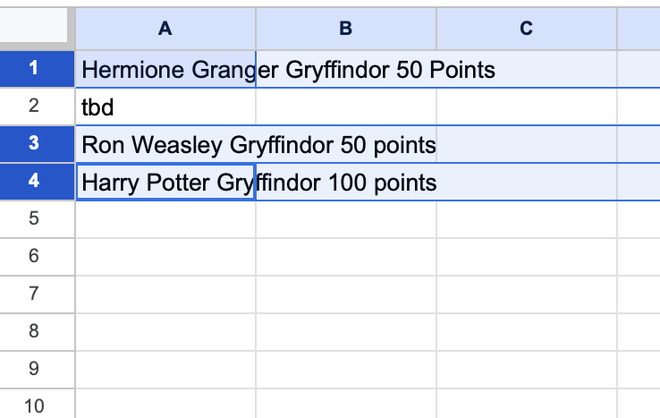The image size is (660, 418).
Task: Select row 6 header
Action: pos(34,256)
